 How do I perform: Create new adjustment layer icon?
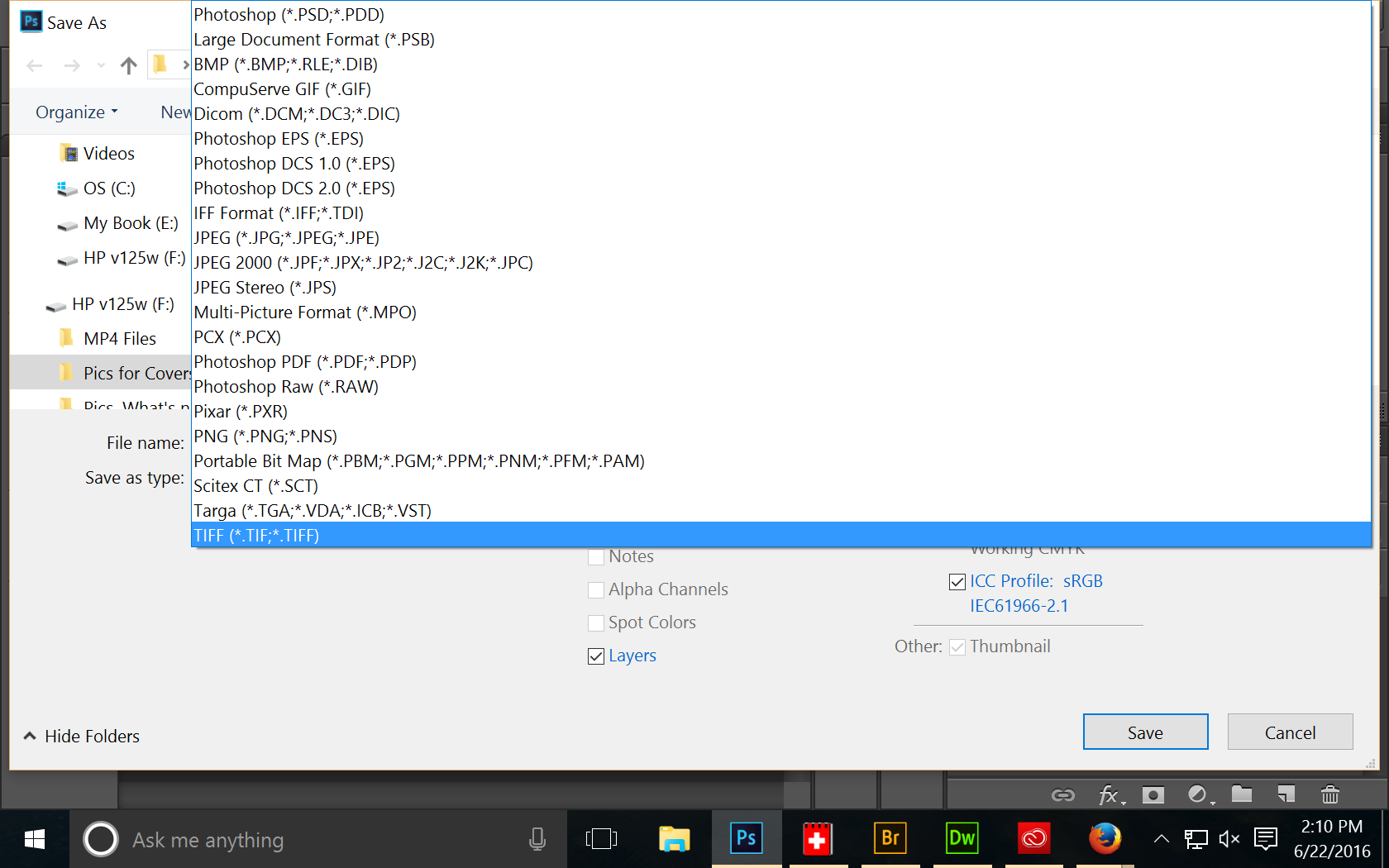pyautogui.click(x=1200, y=795)
